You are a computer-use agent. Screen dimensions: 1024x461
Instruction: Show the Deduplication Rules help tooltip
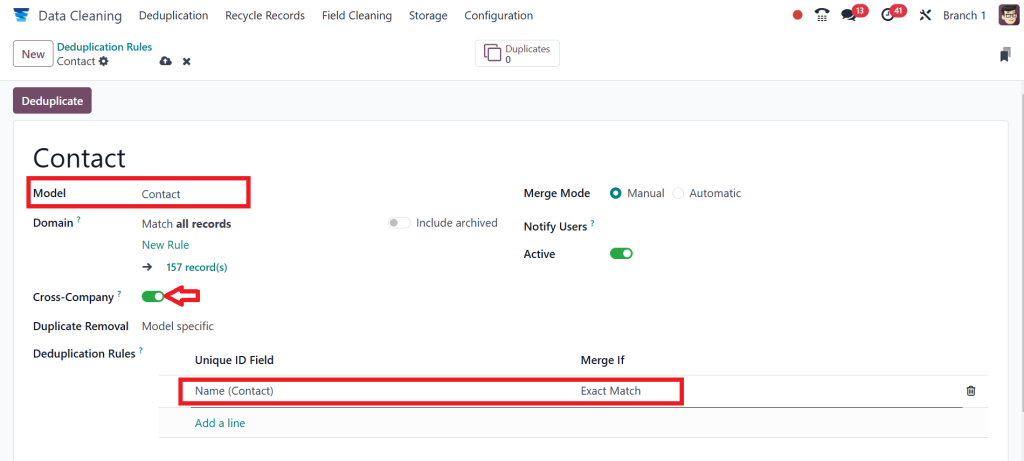[x=140, y=351]
